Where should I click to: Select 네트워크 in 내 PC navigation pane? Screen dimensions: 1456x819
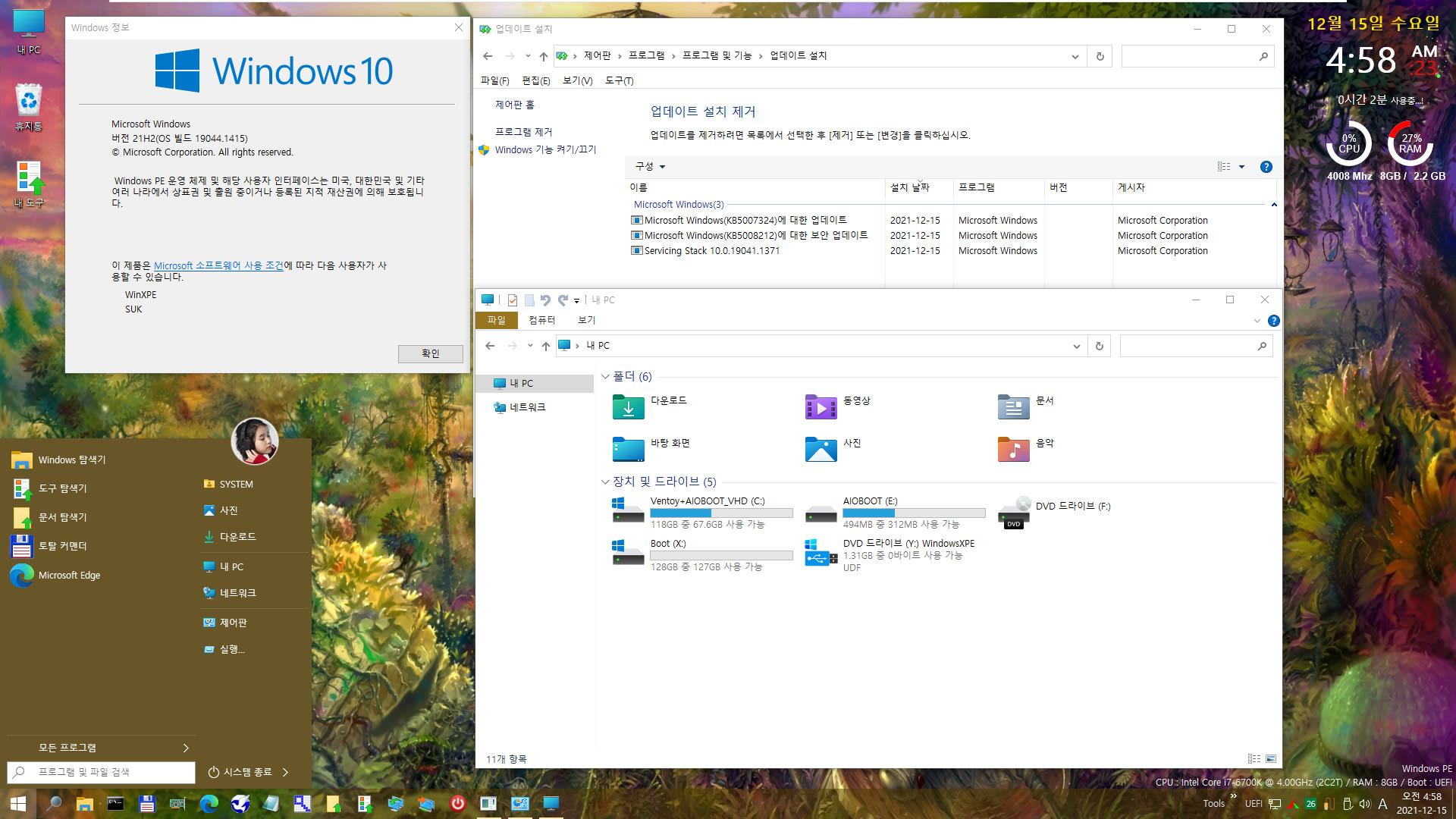(527, 407)
